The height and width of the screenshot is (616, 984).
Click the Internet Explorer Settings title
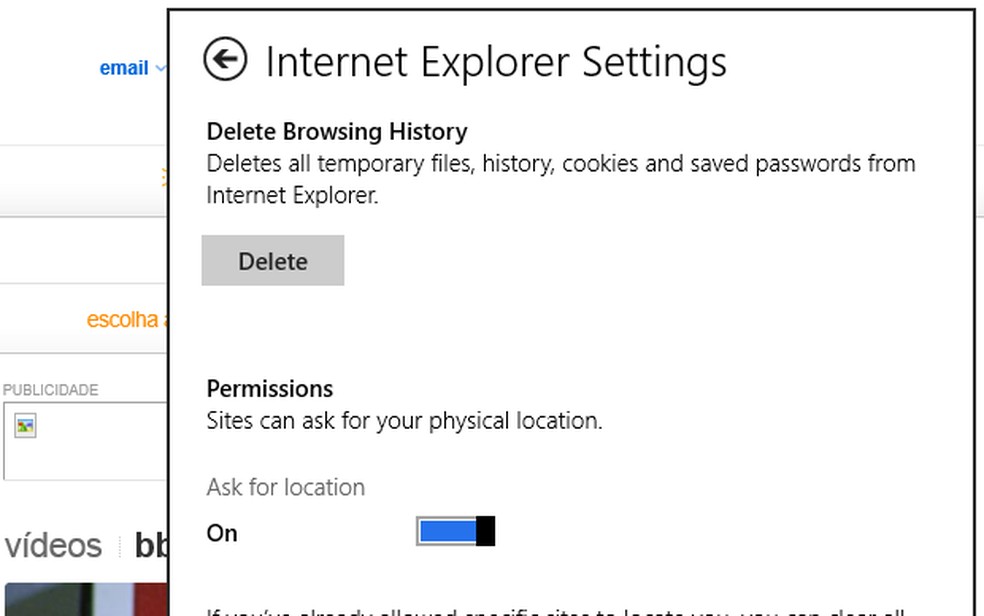point(495,61)
